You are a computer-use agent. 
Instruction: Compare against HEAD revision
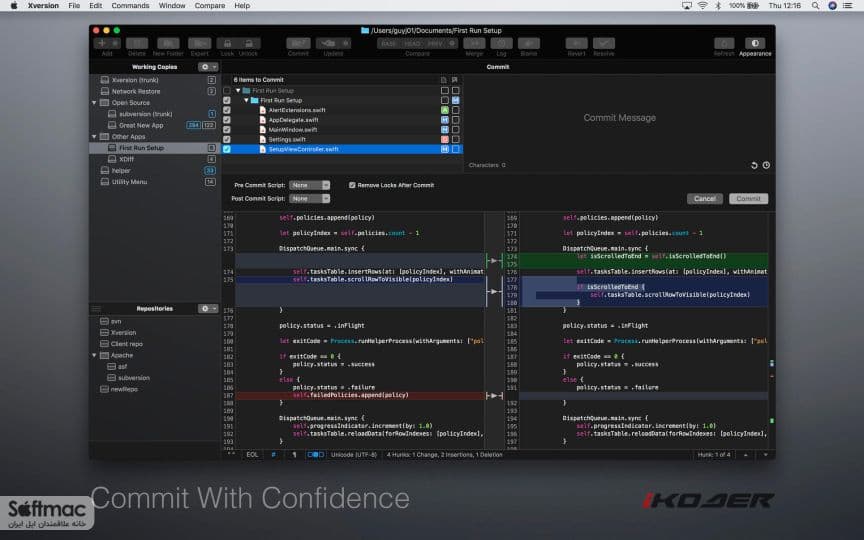pos(412,44)
